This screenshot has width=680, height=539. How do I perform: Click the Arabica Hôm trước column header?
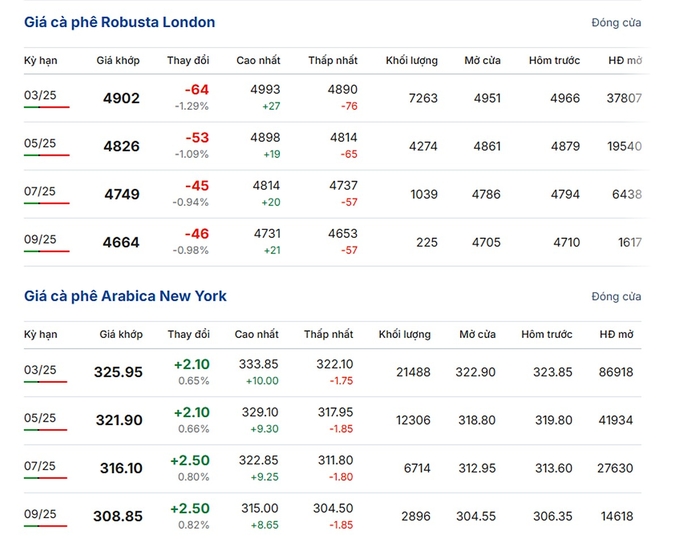tap(547, 334)
